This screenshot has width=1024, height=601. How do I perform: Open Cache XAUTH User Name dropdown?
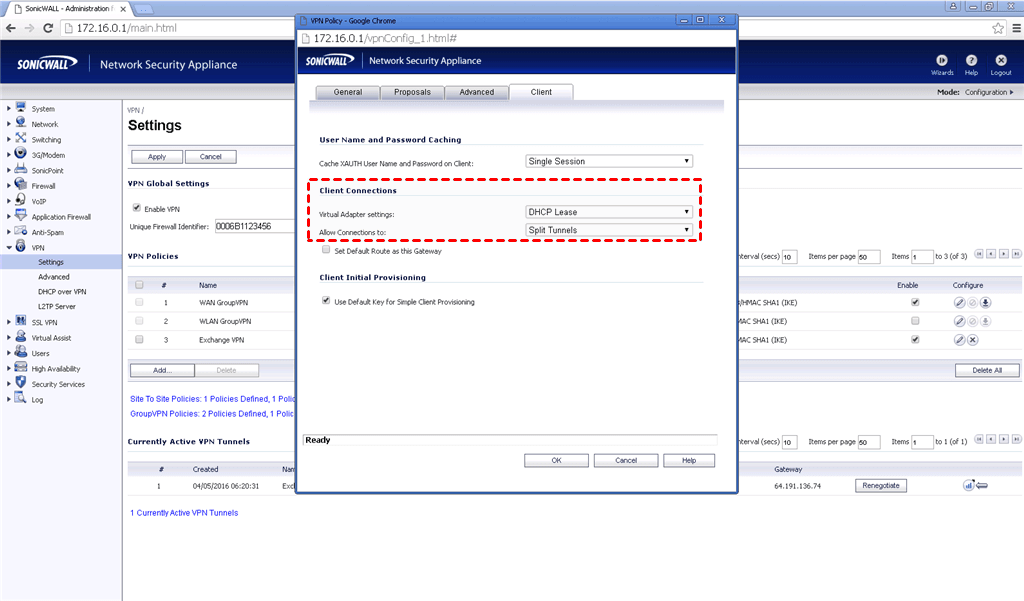click(x=609, y=161)
